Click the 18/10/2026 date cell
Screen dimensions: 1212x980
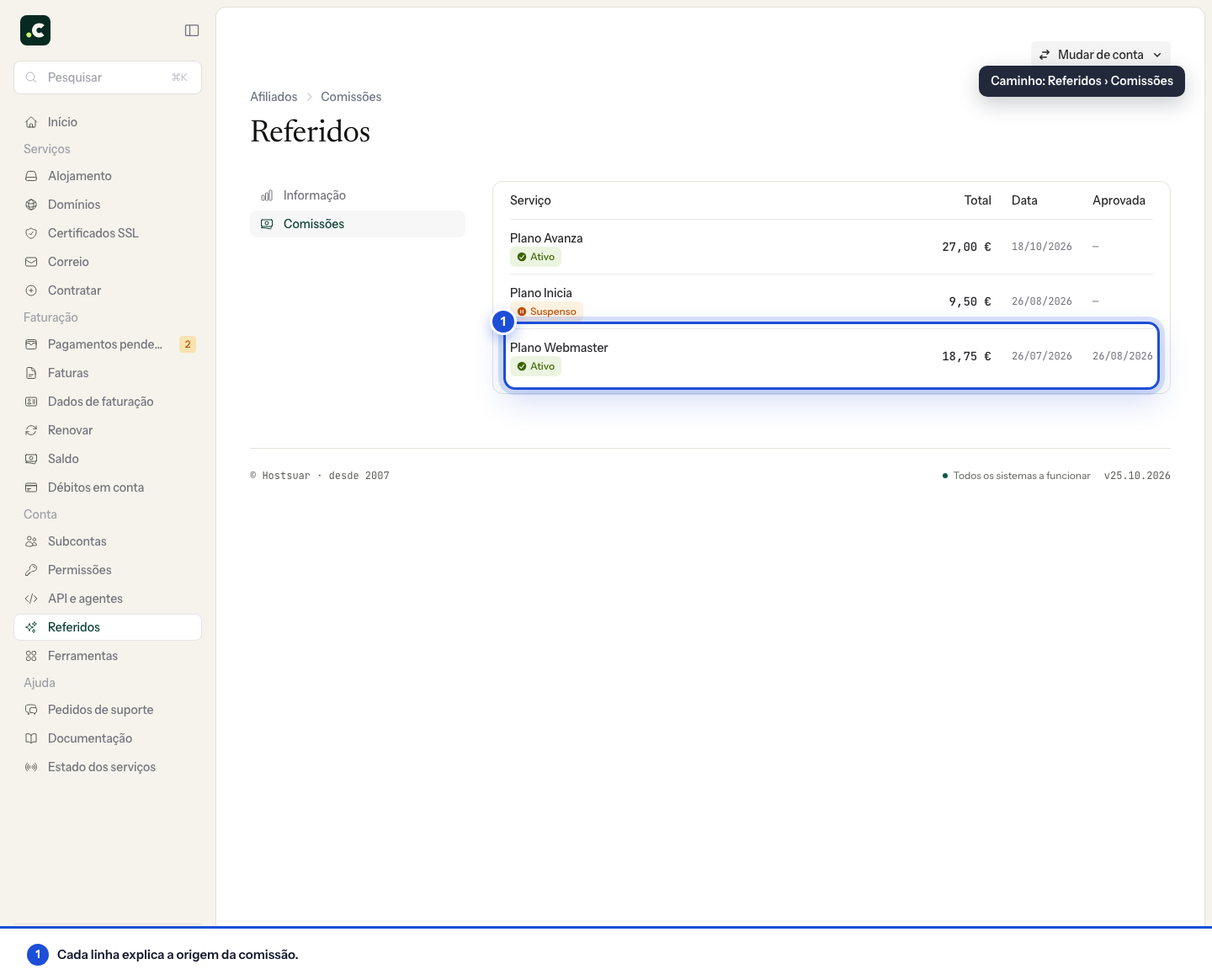tap(1042, 247)
